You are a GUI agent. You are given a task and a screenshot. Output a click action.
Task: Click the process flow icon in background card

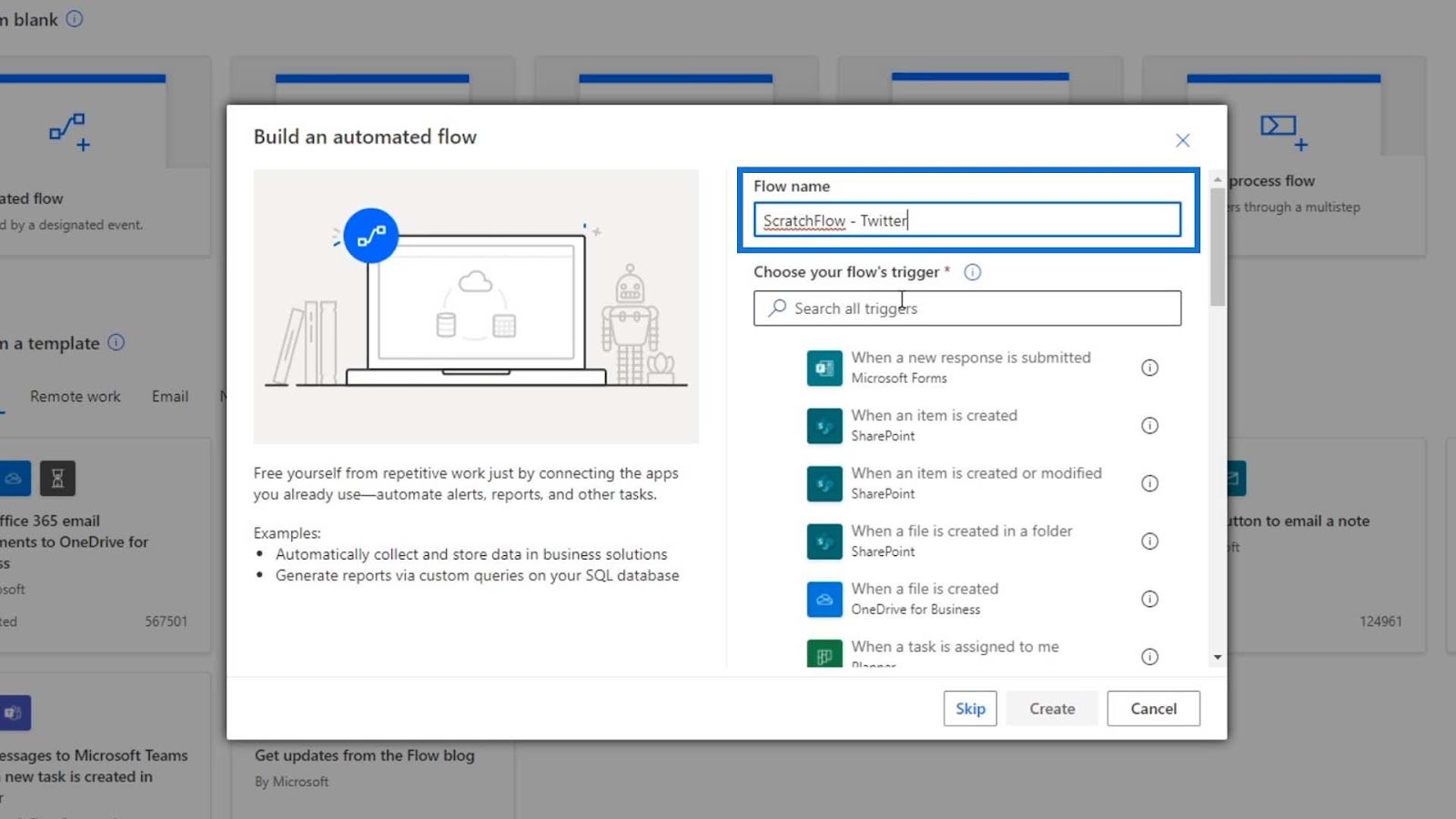pyautogui.click(x=1284, y=132)
